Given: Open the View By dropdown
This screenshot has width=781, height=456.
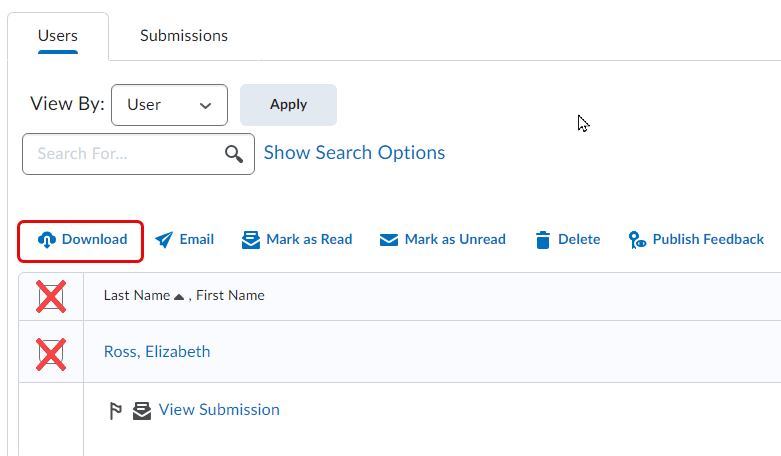Looking at the screenshot, I should 169,105.
